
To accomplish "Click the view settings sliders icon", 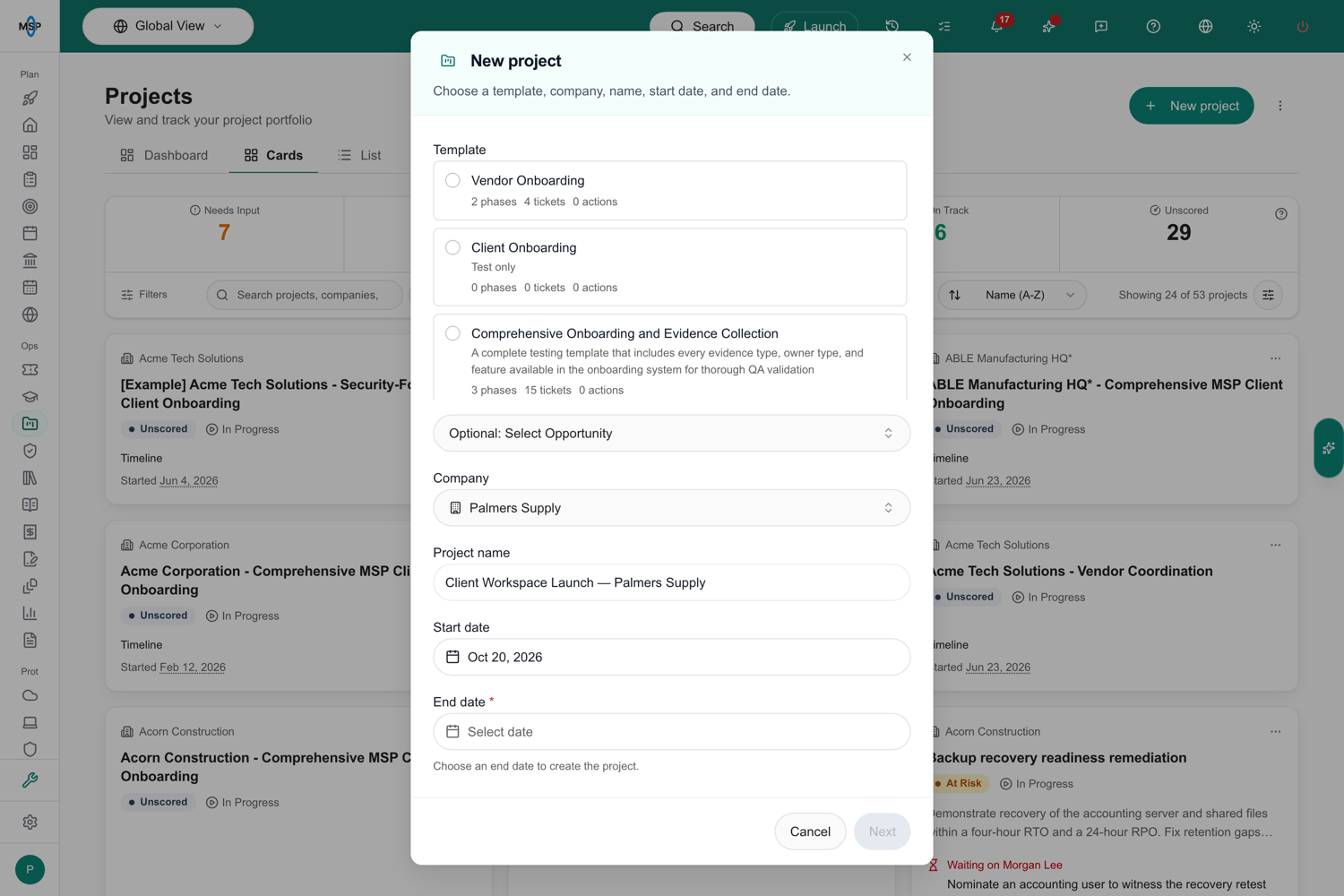I will click(x=1268, y=295).
